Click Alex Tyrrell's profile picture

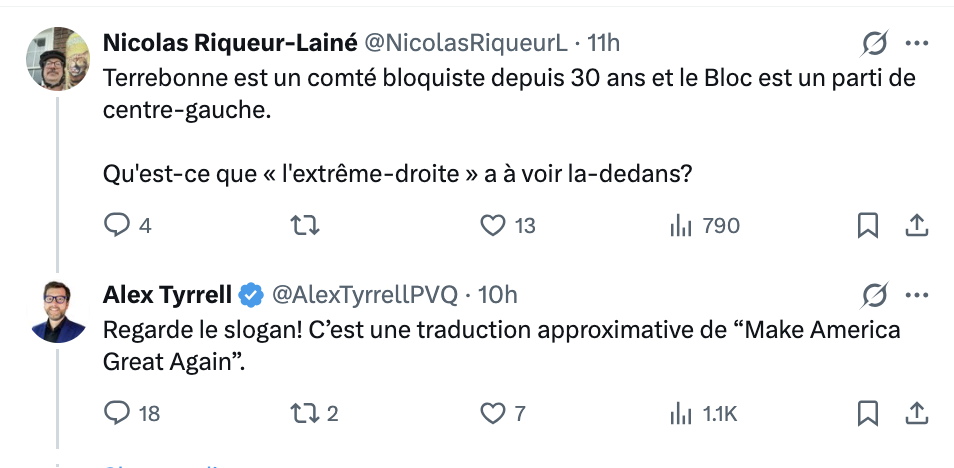(58, 310)
